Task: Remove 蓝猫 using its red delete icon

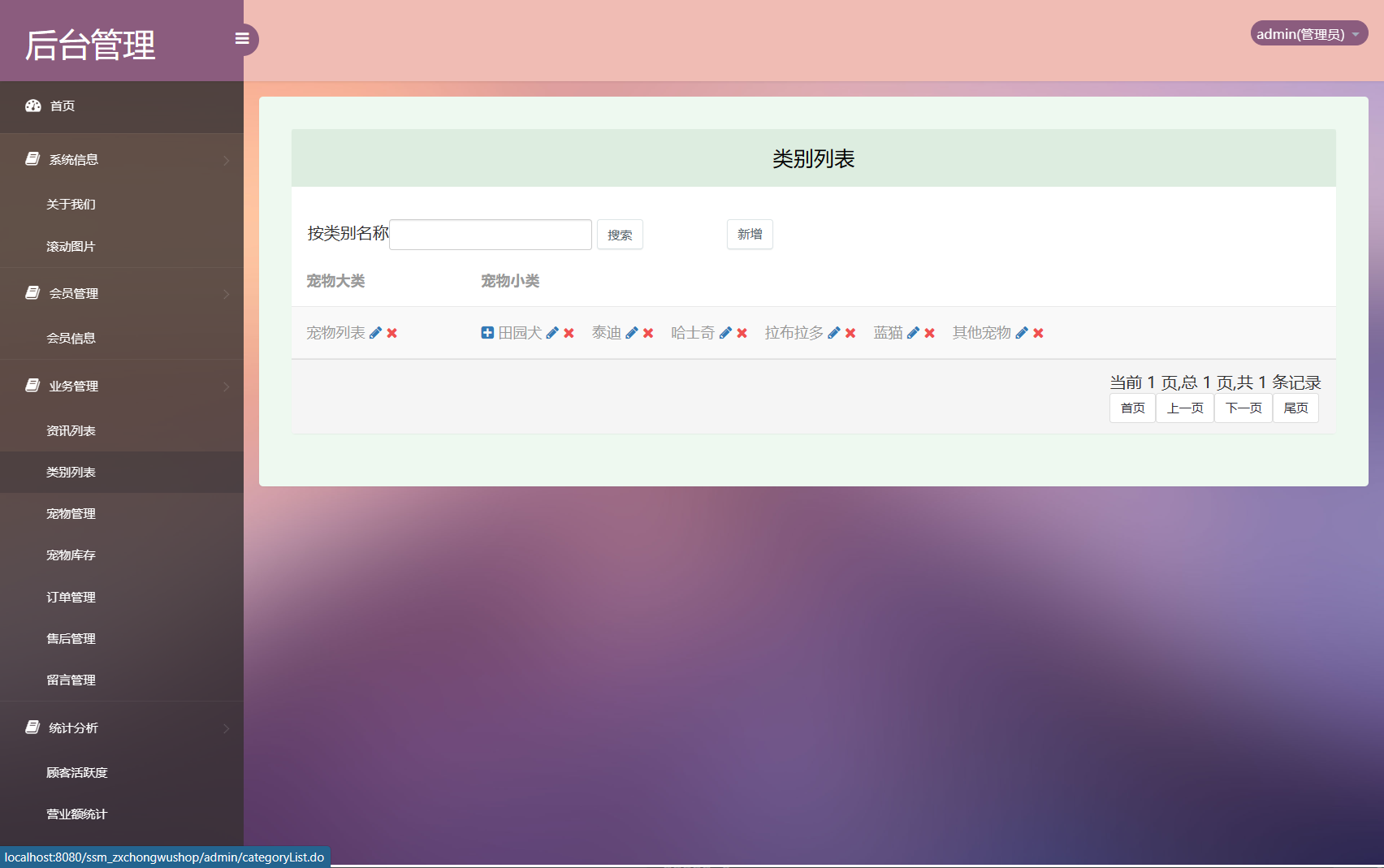Action: tap(928, 332)
